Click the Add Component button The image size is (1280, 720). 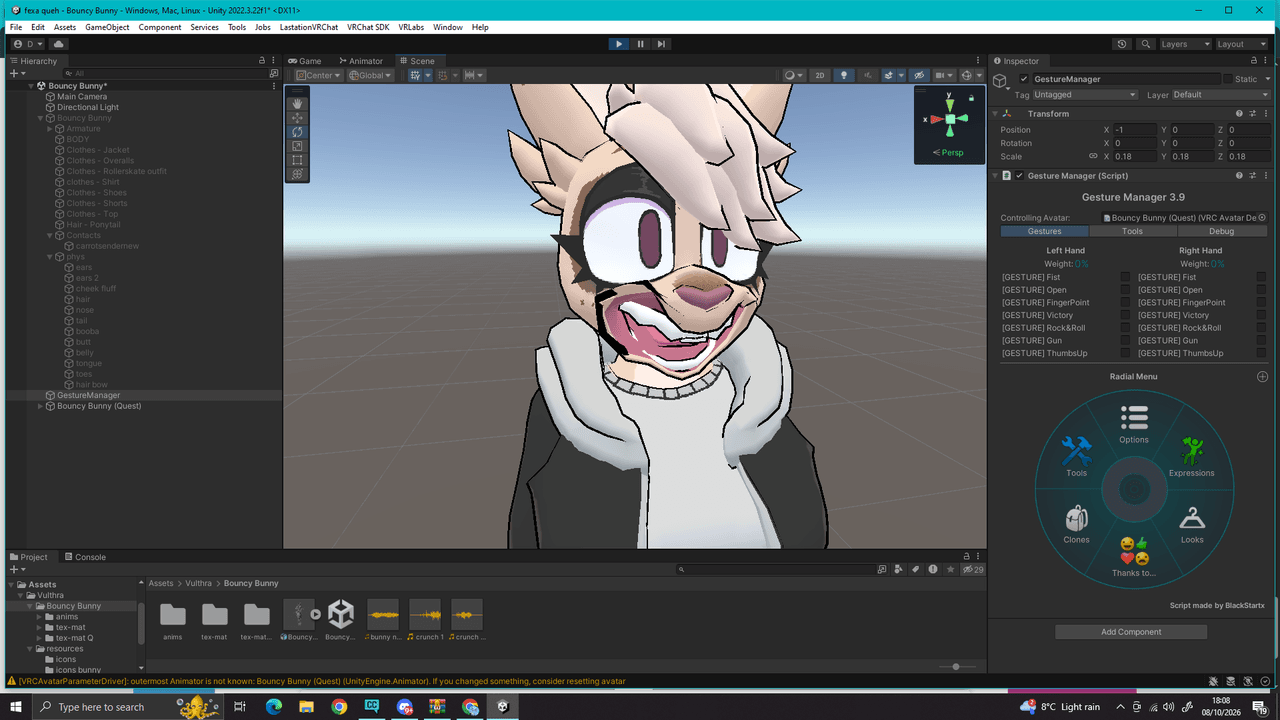[1131, 632]
